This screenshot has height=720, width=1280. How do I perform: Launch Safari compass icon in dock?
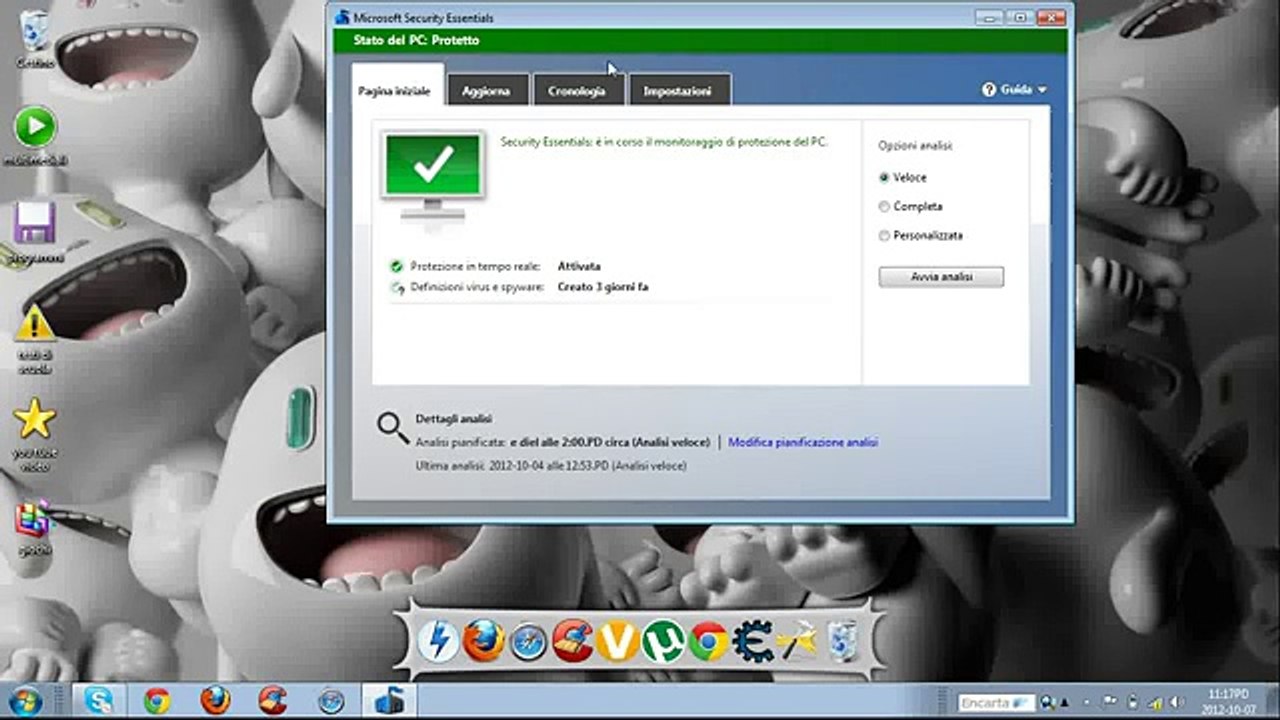pos(528,643)
